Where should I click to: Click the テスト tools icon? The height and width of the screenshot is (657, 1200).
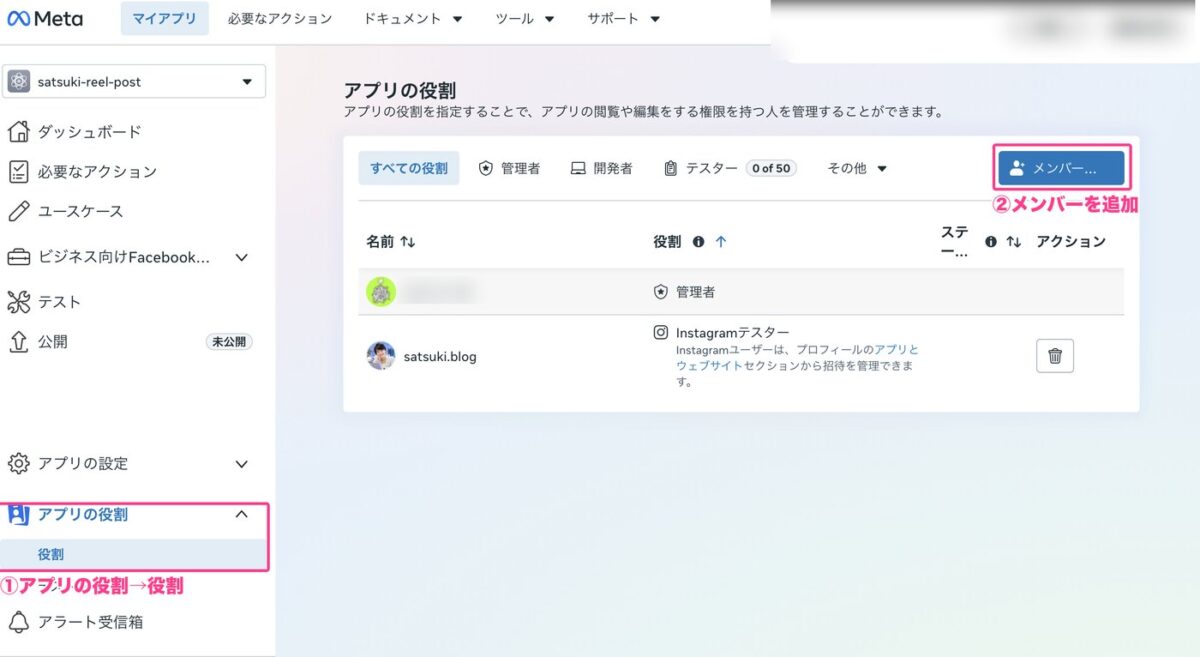pos(18,302)
